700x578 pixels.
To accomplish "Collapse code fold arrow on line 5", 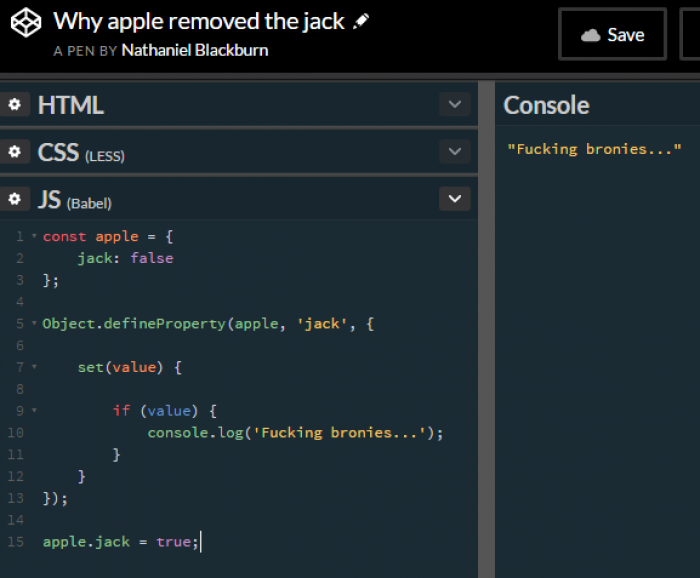I will [x=34, y=323].
